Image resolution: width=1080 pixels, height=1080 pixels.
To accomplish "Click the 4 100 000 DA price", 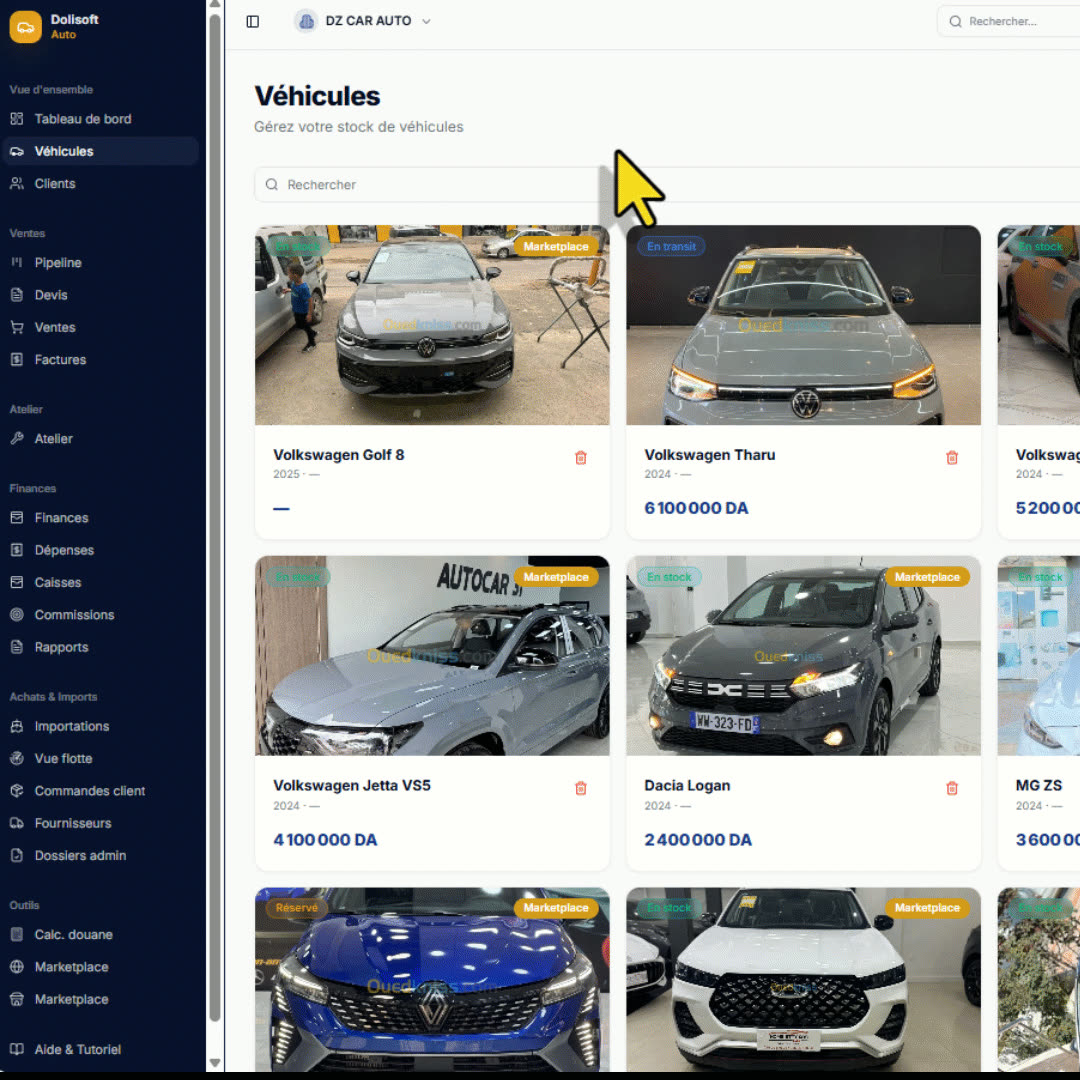I will click(325, 840).
